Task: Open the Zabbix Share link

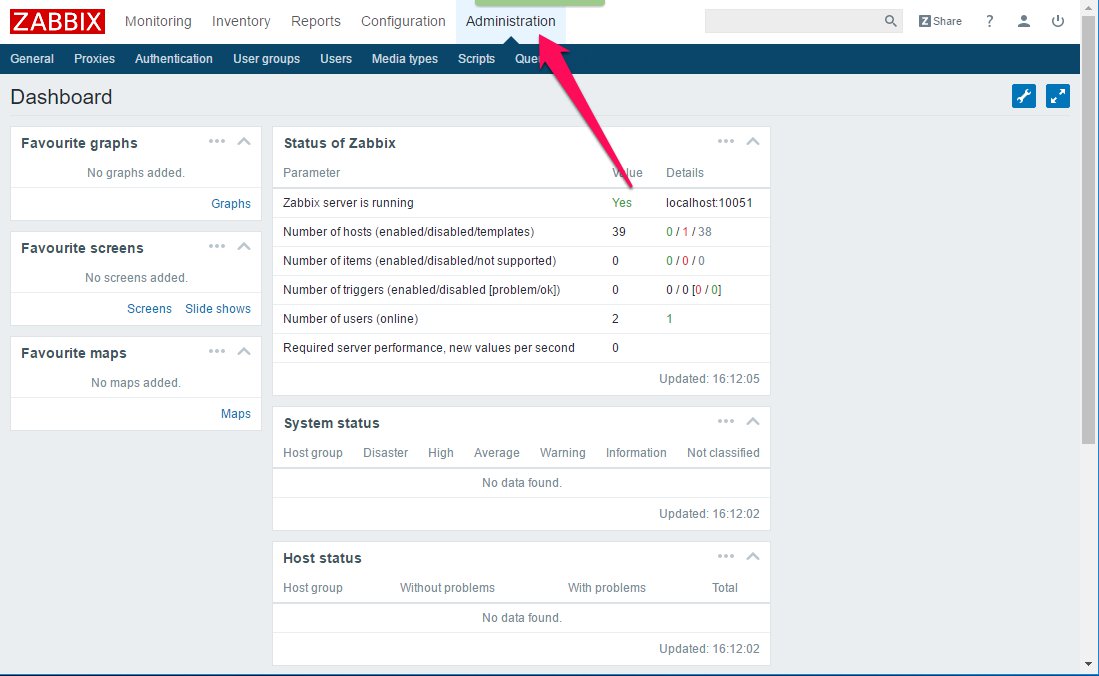Action: tap(940, 21)
